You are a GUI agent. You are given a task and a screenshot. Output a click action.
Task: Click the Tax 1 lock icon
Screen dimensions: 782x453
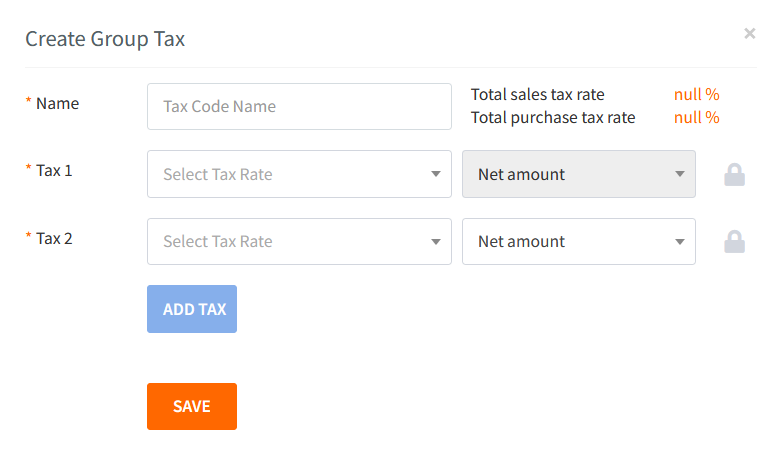click(x=734, y=175)
